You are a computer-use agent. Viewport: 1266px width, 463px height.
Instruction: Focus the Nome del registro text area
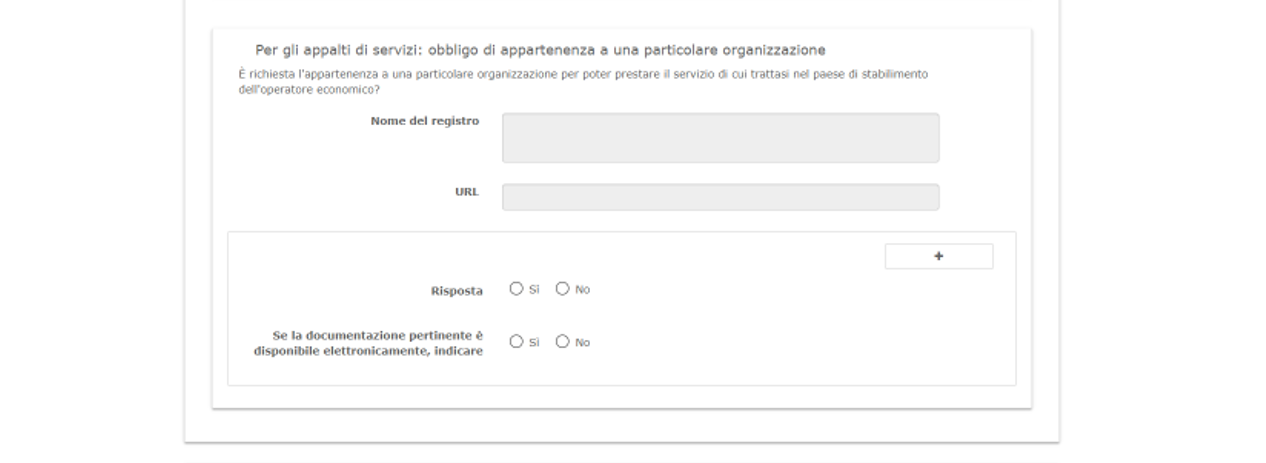click(720, 138)
